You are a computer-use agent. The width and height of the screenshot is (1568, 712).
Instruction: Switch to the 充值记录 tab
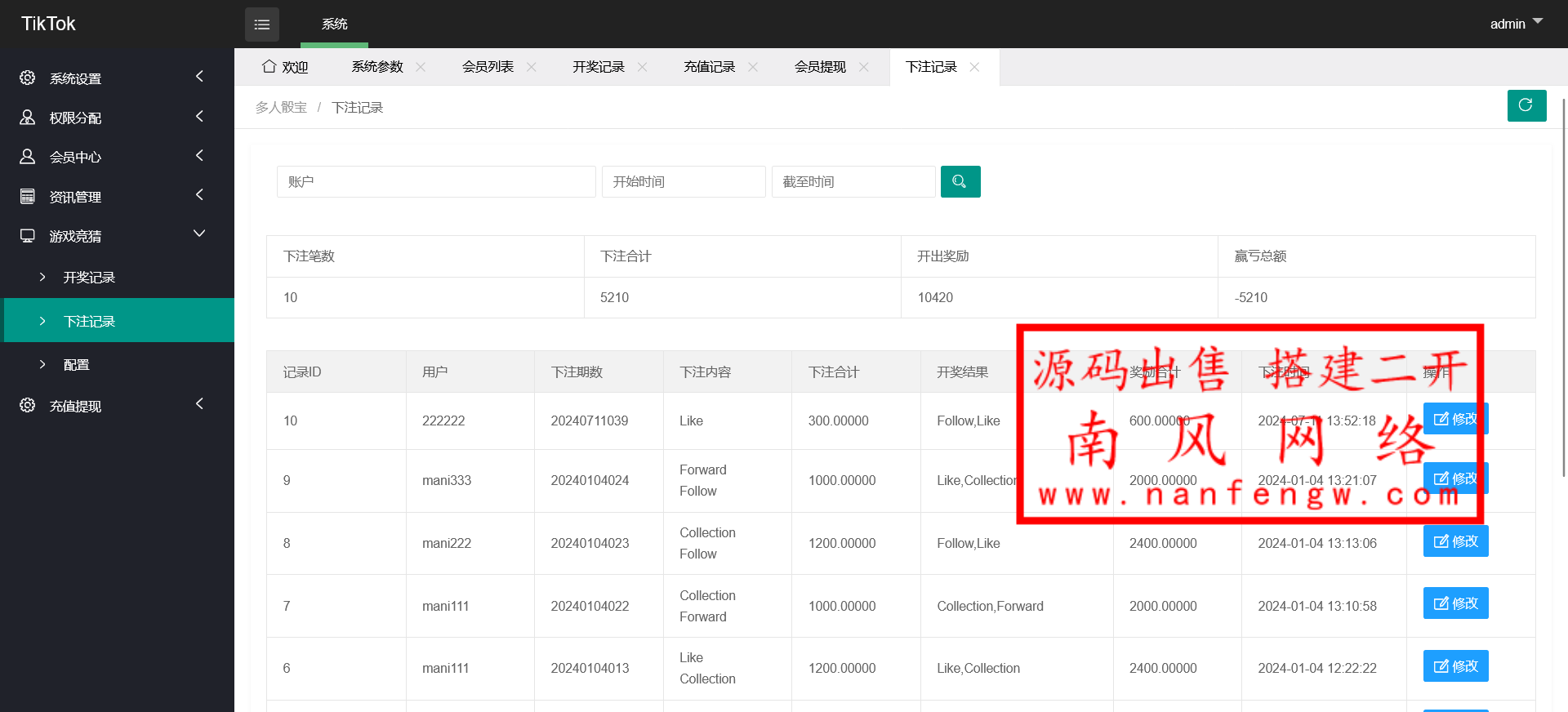[709, 67]
